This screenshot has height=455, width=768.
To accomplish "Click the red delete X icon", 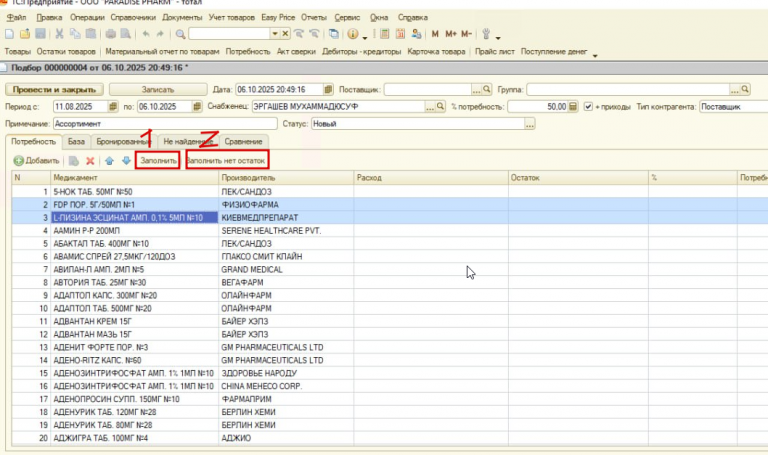I will 91,160.
